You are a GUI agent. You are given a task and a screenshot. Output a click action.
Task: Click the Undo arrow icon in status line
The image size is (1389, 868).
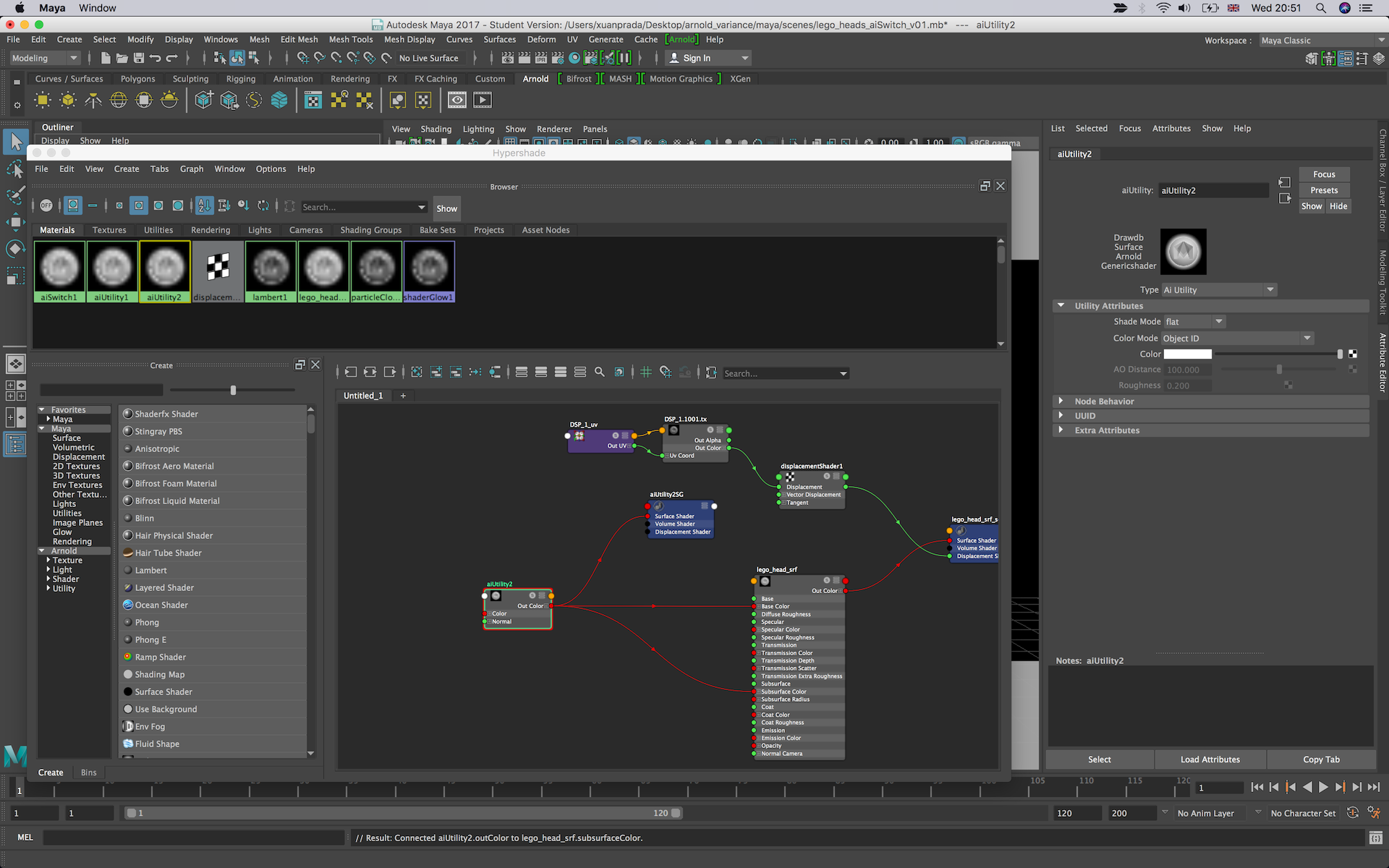156,58
